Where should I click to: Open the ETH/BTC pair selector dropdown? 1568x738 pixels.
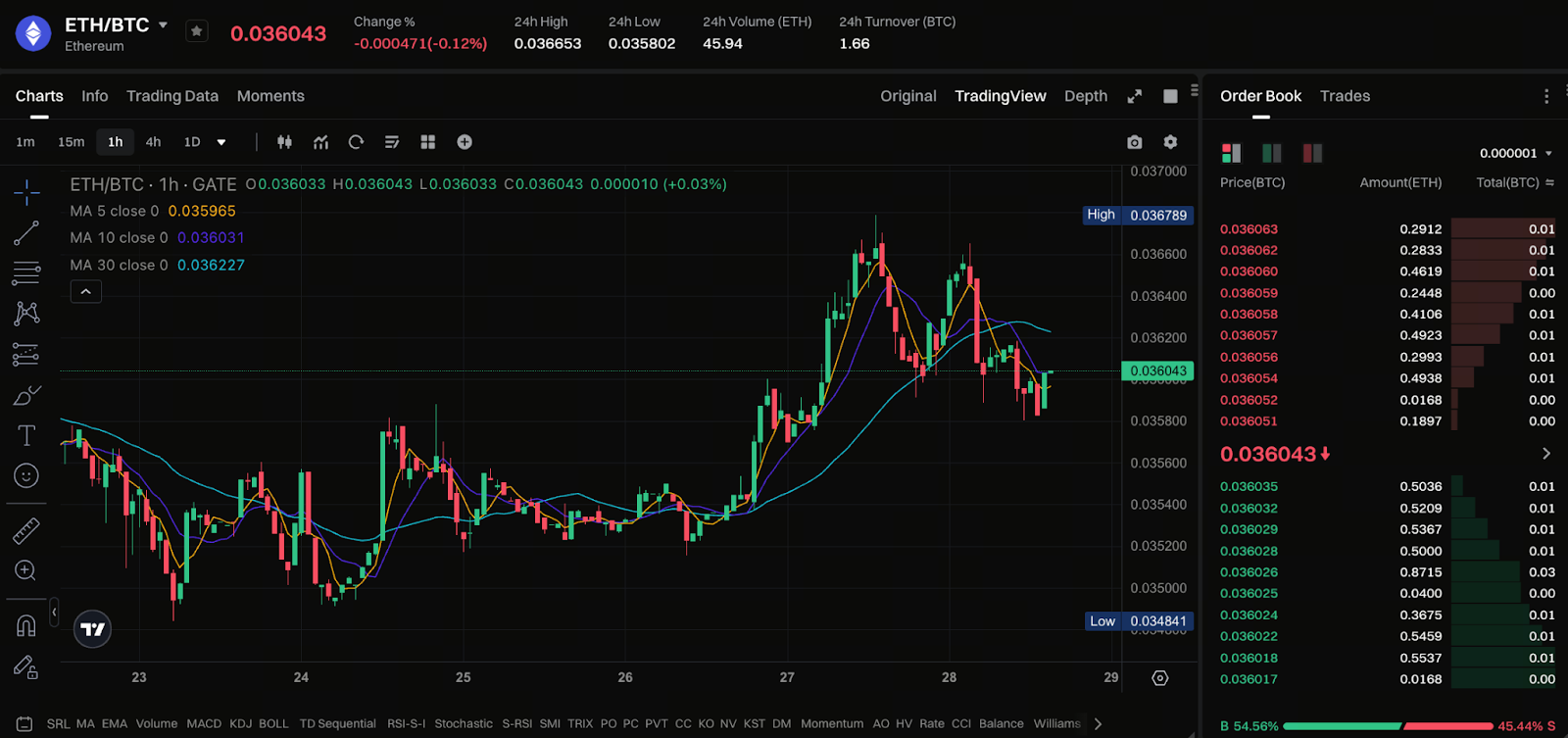pos(163,25)
